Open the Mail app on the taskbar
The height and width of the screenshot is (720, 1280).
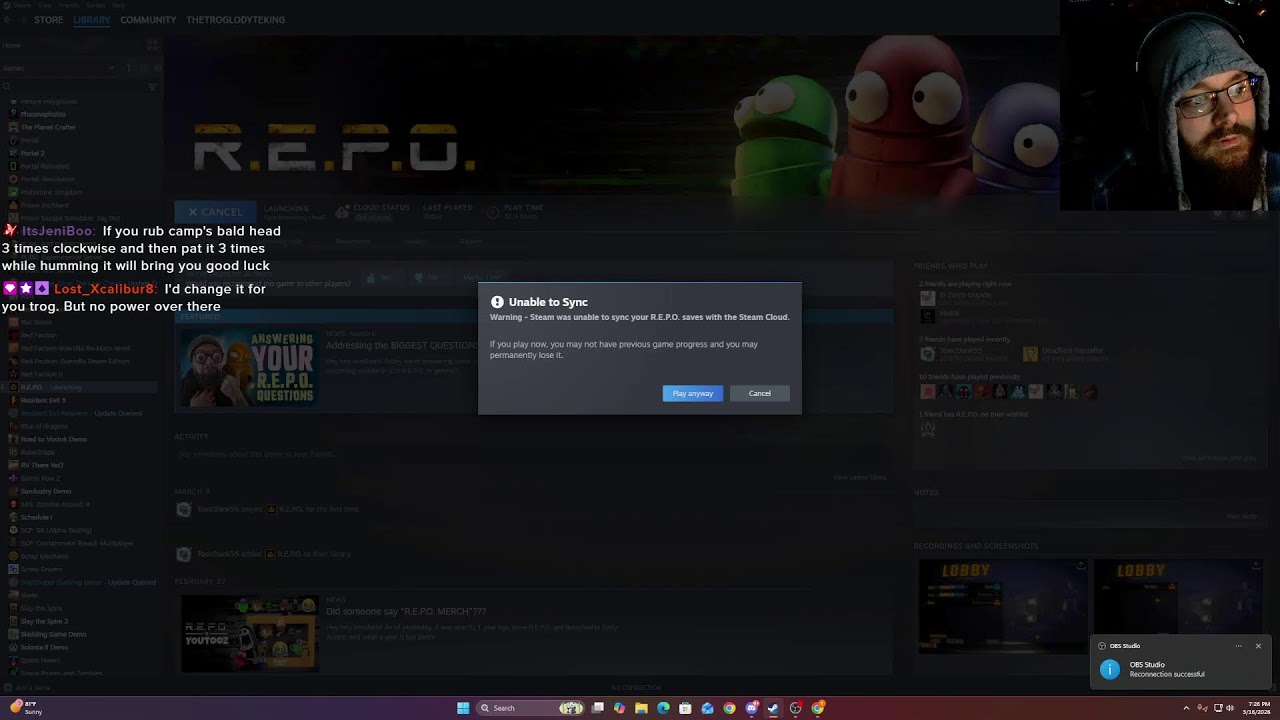click(x=707, y=708)
